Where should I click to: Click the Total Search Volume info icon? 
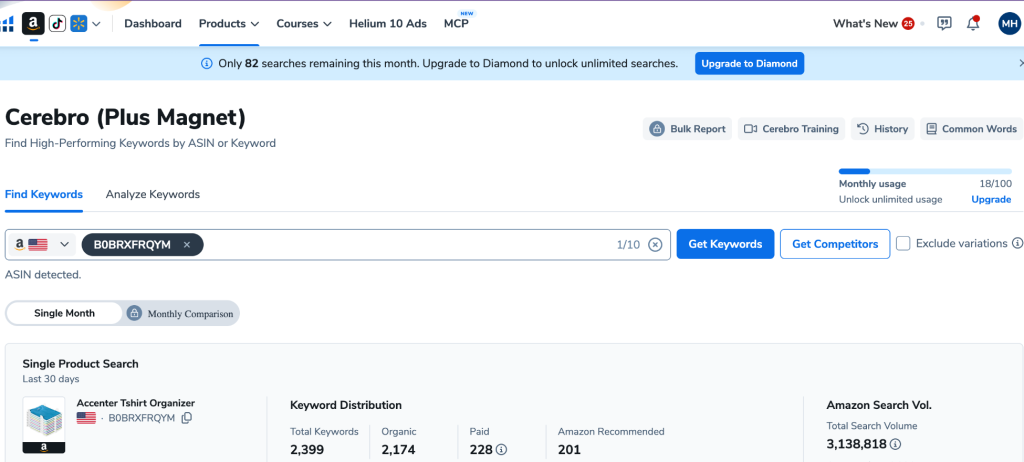895,444
